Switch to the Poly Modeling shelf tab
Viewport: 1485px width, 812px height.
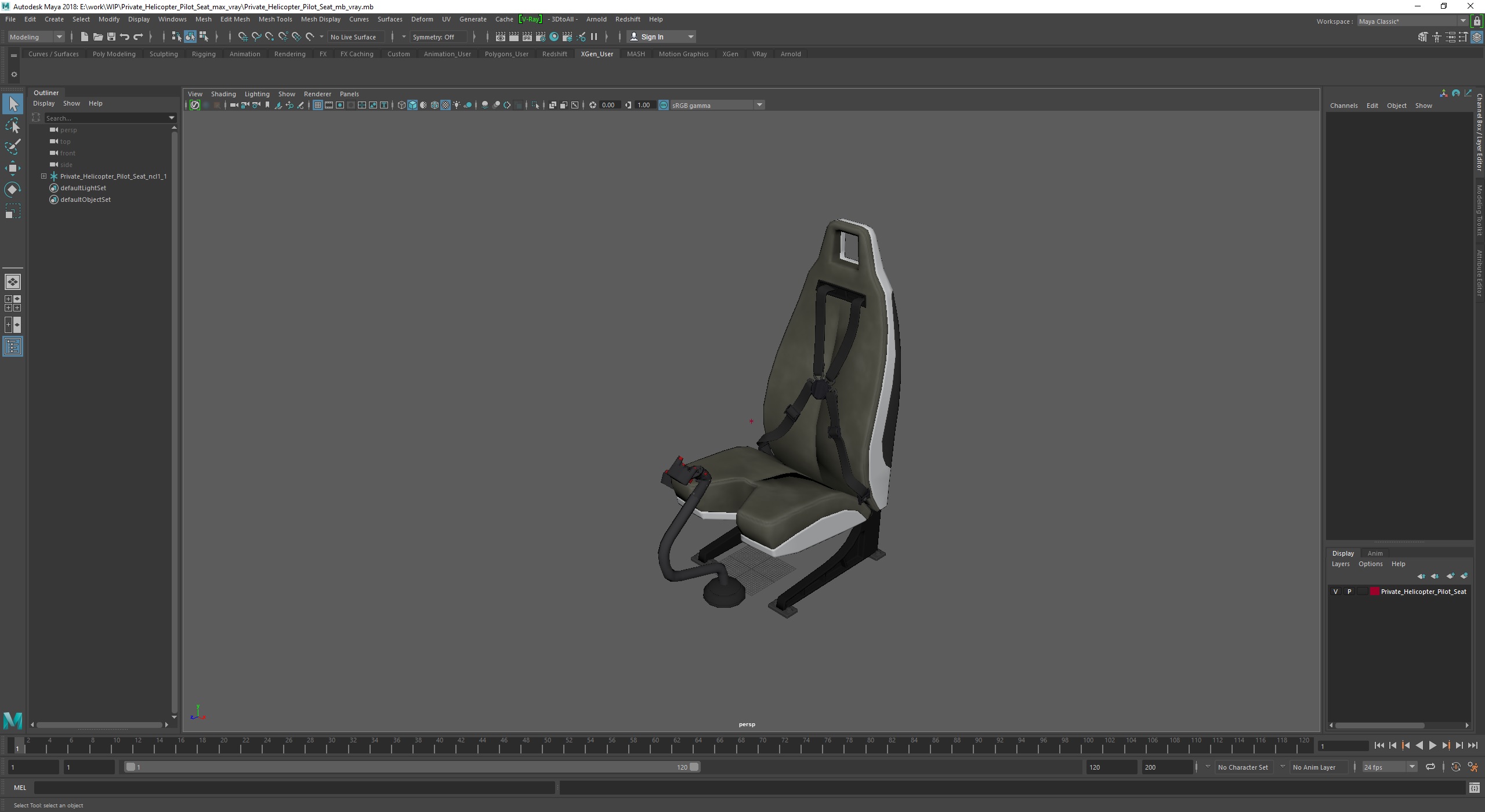coord(114,54)
